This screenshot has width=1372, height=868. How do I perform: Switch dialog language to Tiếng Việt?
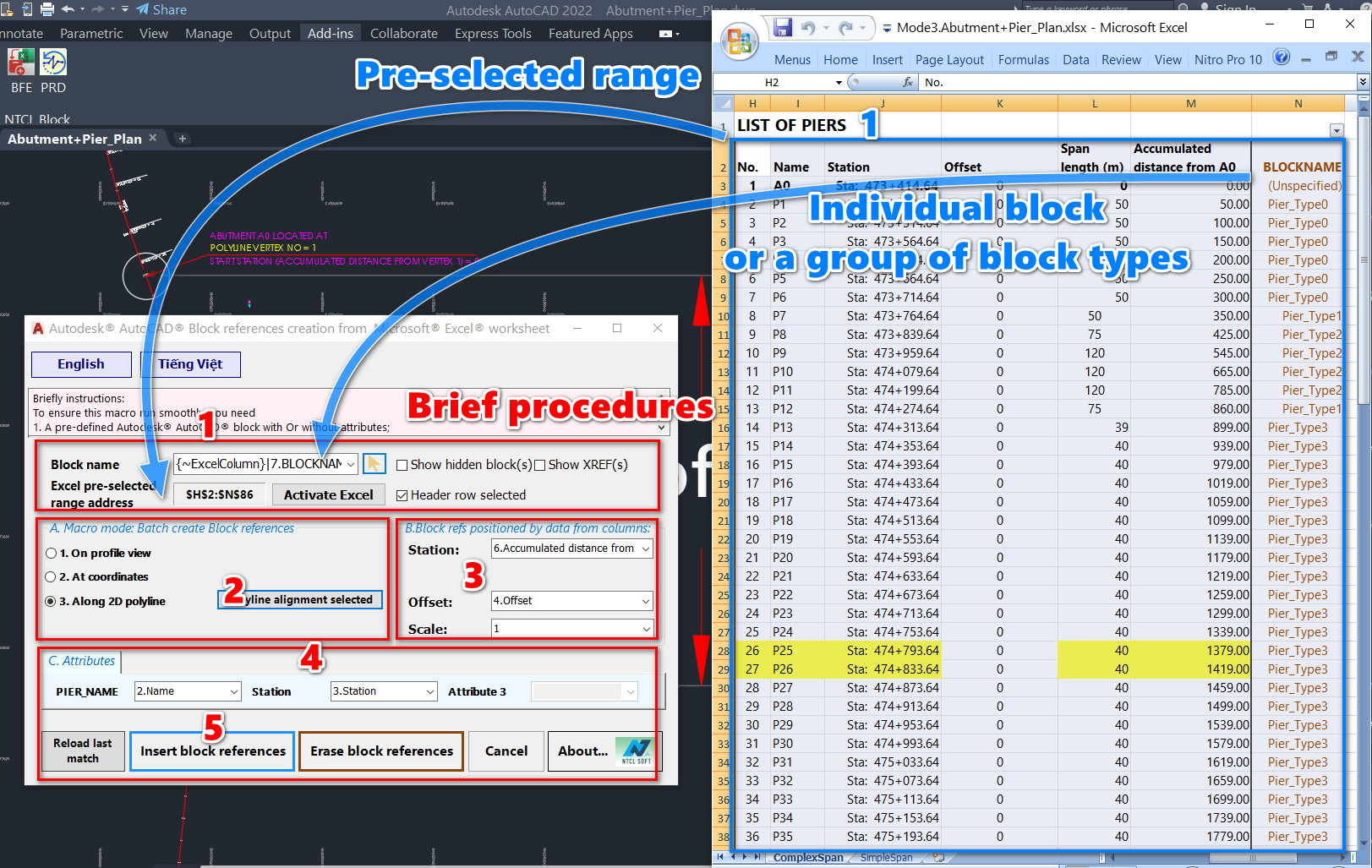coord(190,364)
